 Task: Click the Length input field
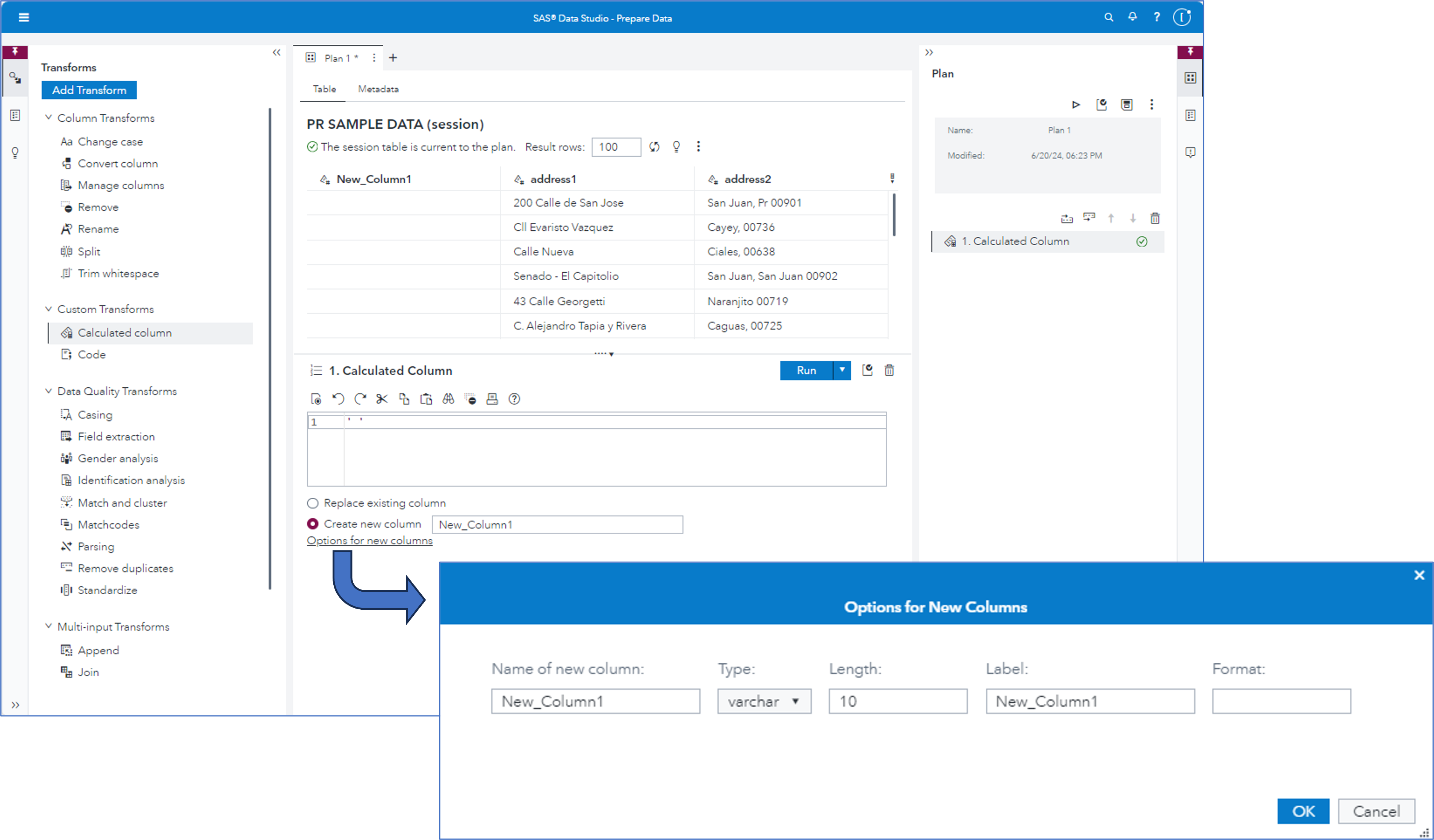(897, 701)
